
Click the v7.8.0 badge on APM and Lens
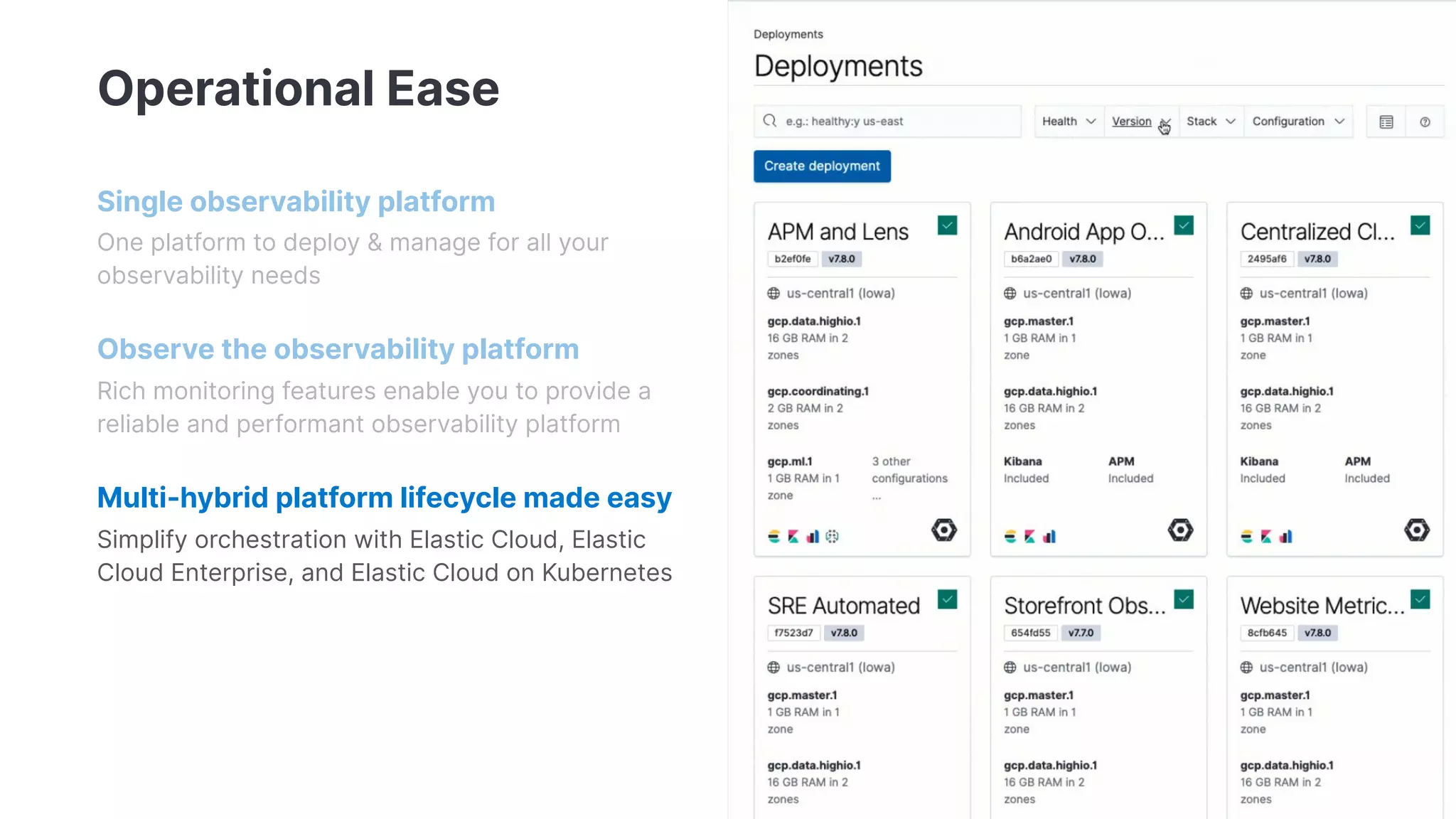pos(842,259)
